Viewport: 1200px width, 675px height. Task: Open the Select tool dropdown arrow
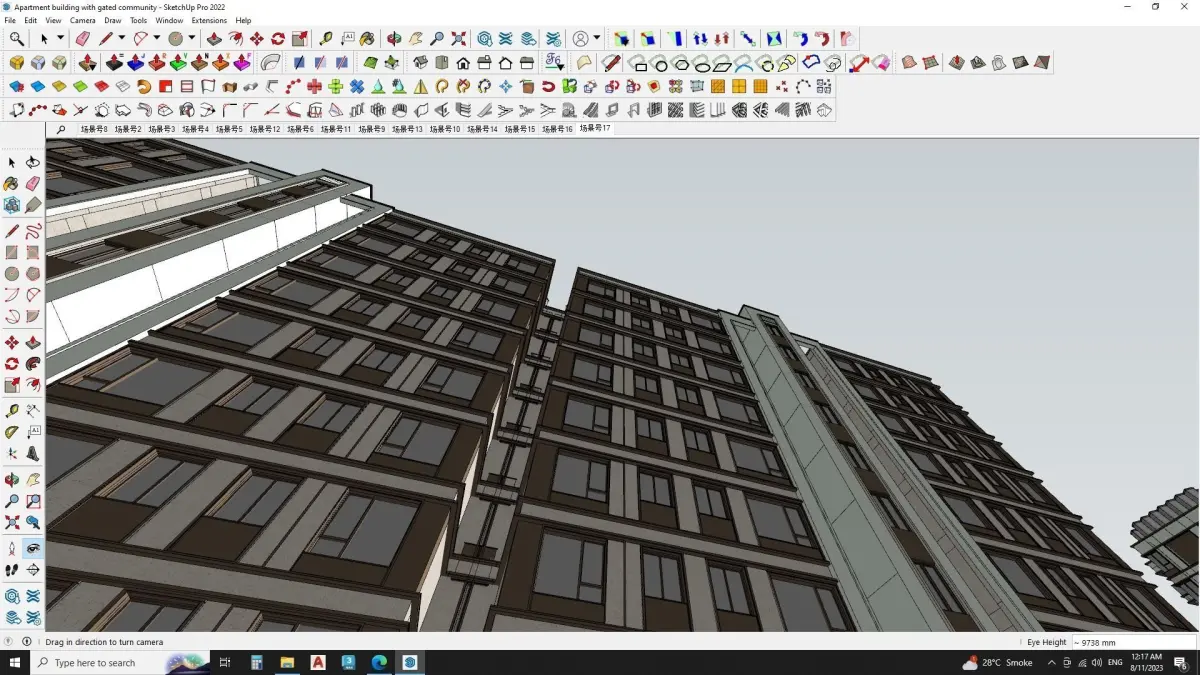coord(60,38)
